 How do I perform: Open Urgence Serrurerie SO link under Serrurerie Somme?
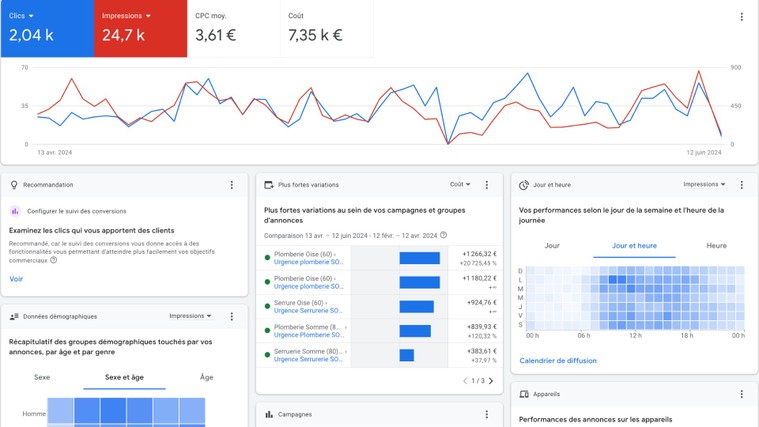click(308, 359)
